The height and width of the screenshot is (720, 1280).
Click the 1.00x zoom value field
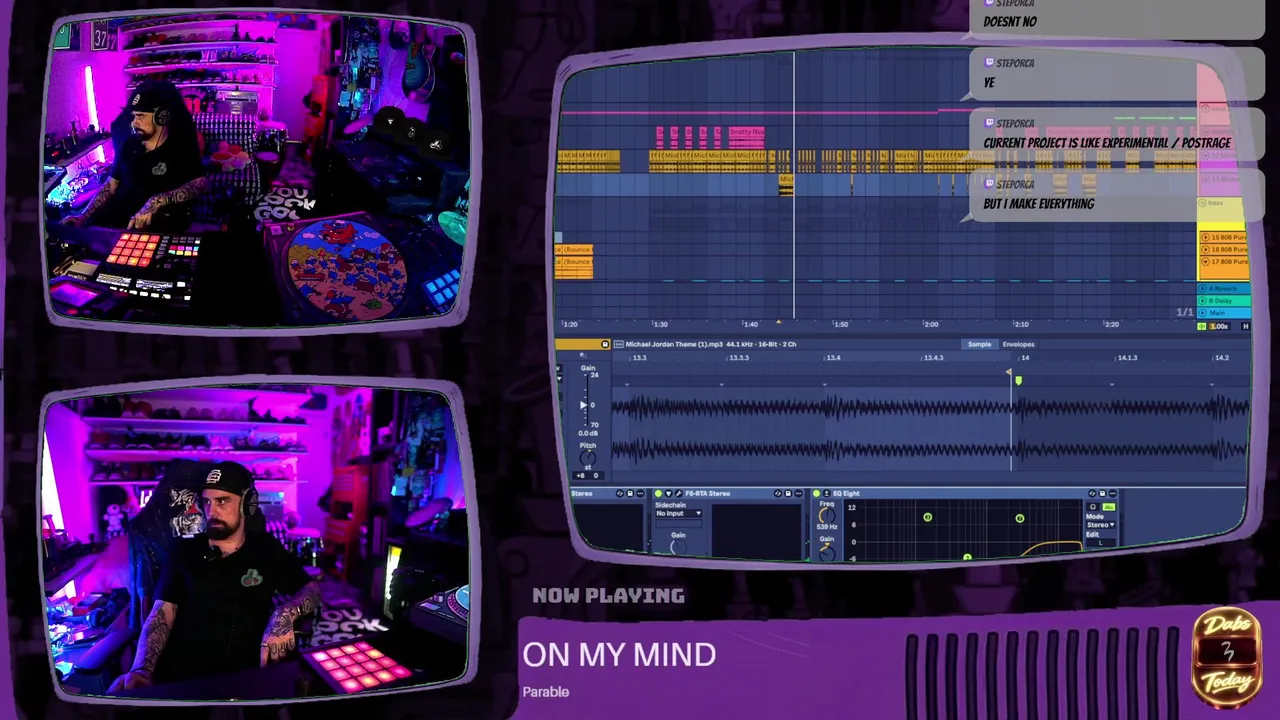(1219, 326)
